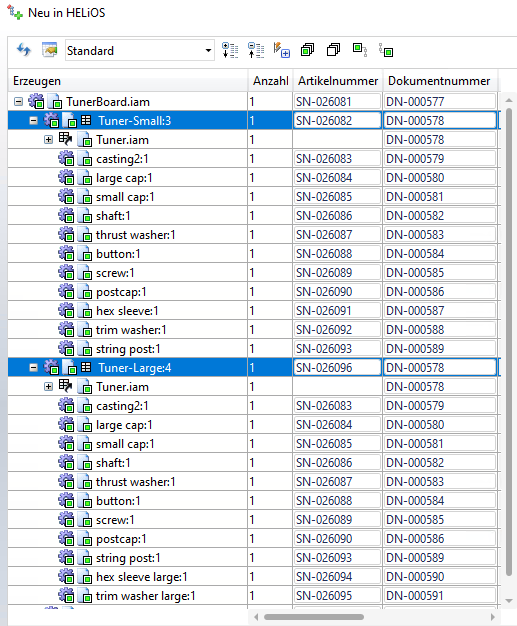
Task: Click the Artikelnummer column header
Action: click(x=338, y=81)
